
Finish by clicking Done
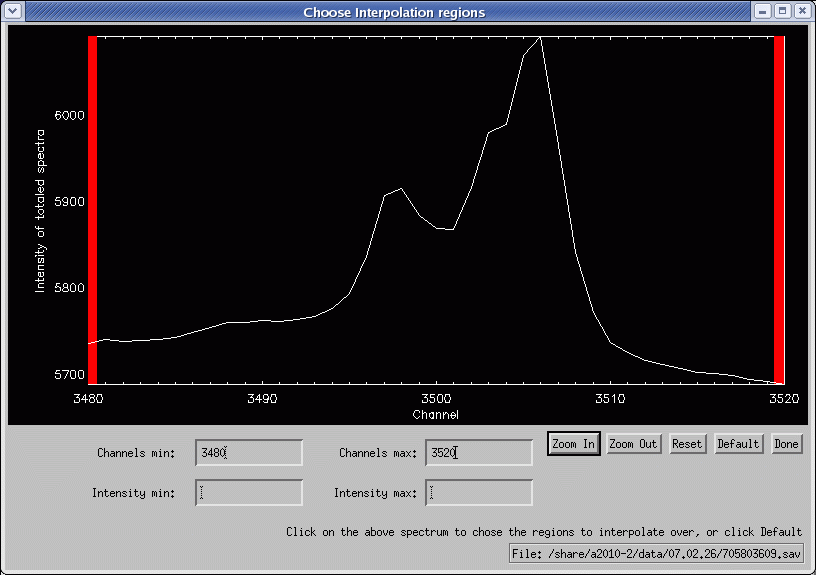786,444
